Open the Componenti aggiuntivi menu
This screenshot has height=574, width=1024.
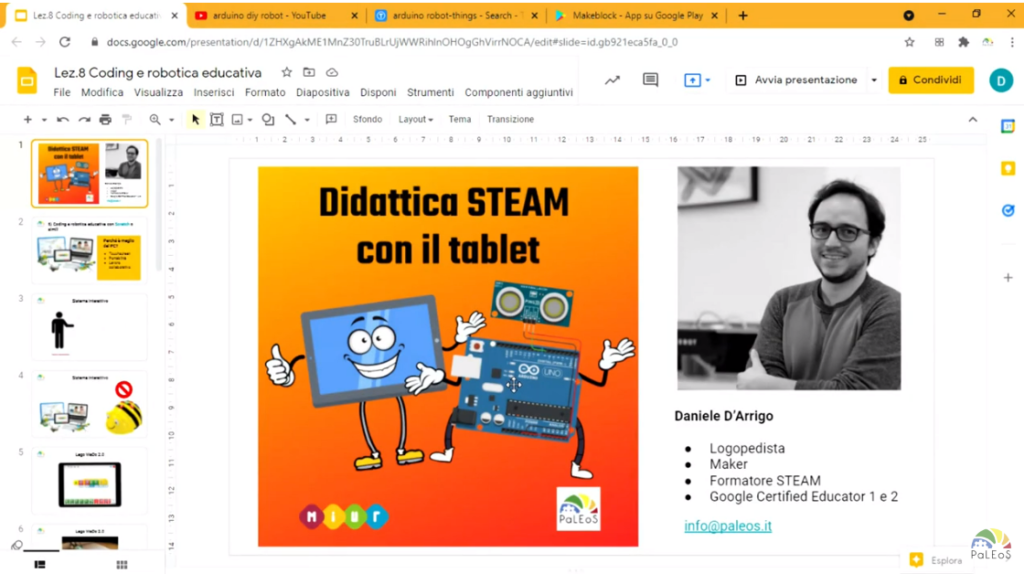coord(519,93)
